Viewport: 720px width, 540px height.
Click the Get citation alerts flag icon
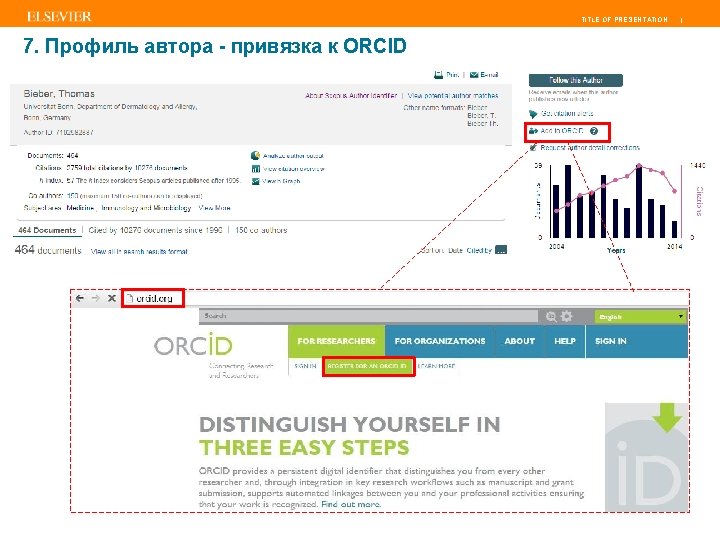[x=533, y=114]
